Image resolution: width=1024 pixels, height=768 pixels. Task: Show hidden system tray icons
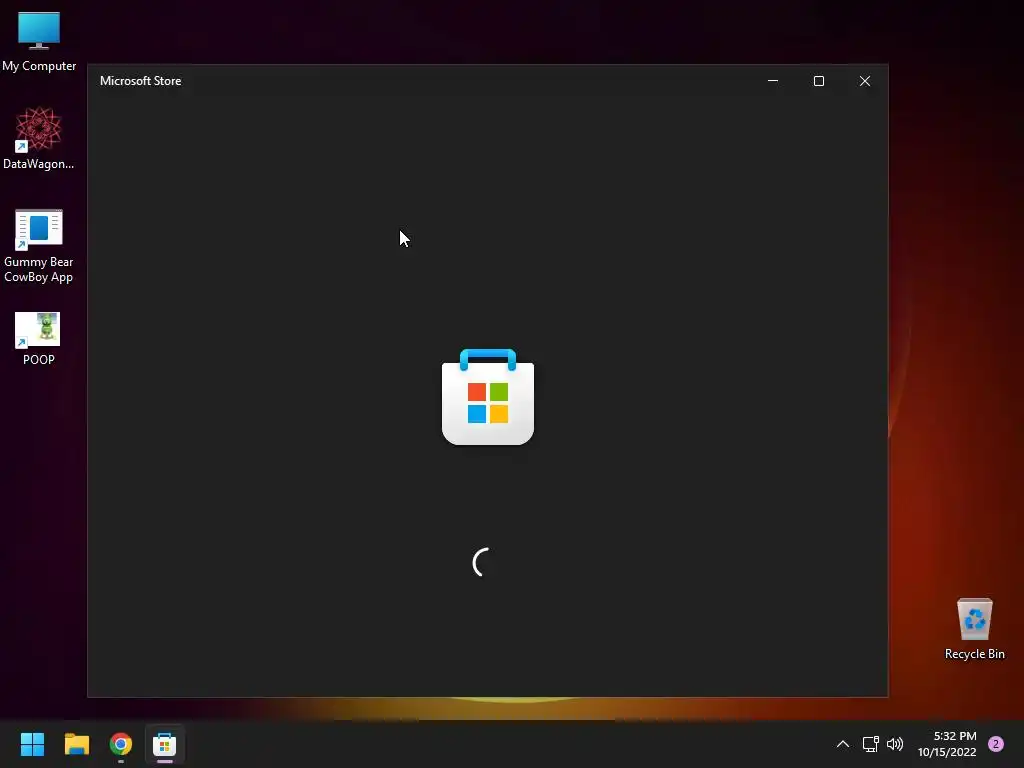tap(842, 744)
